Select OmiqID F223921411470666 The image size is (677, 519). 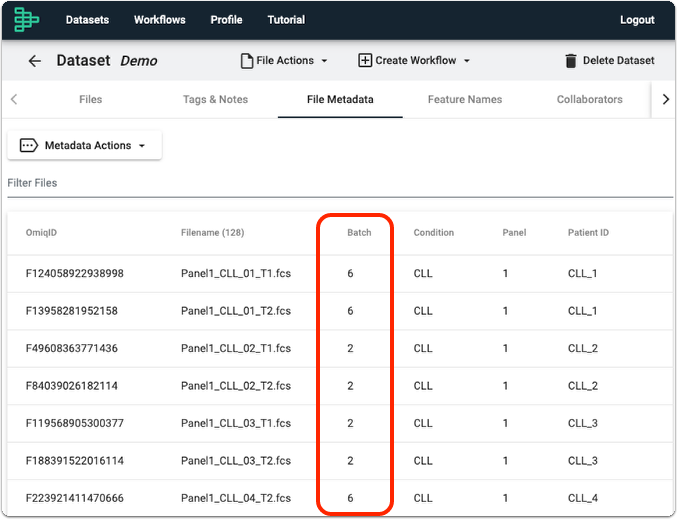(x=75, y=498)
